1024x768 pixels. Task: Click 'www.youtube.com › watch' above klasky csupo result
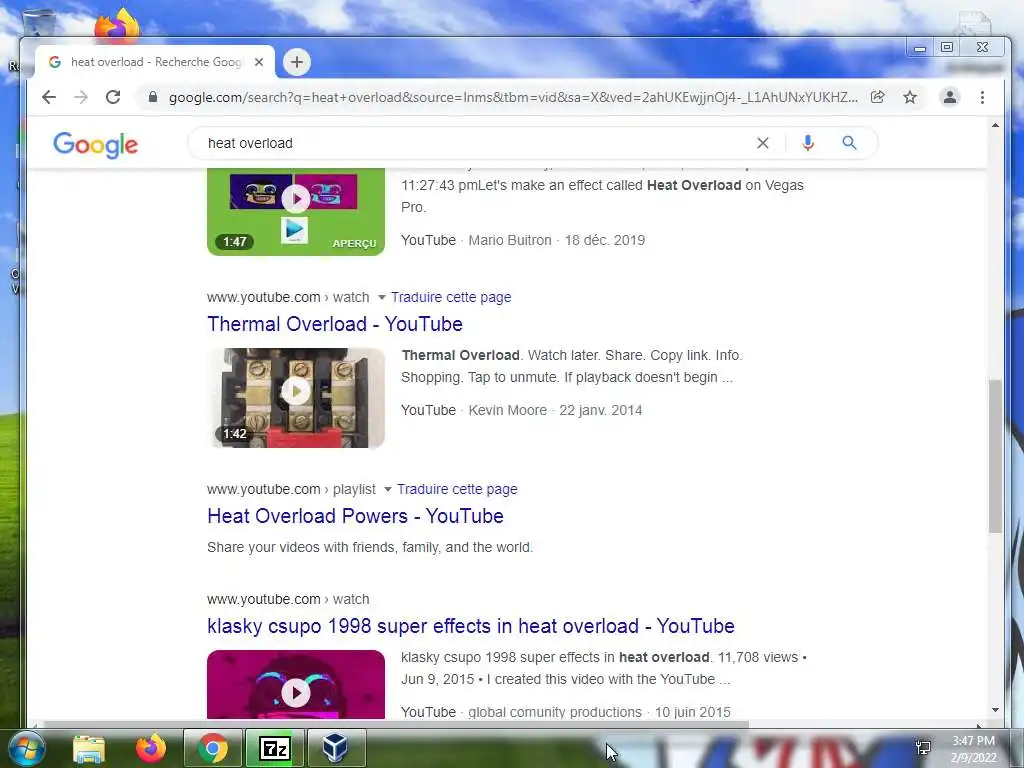pos(288,600)
